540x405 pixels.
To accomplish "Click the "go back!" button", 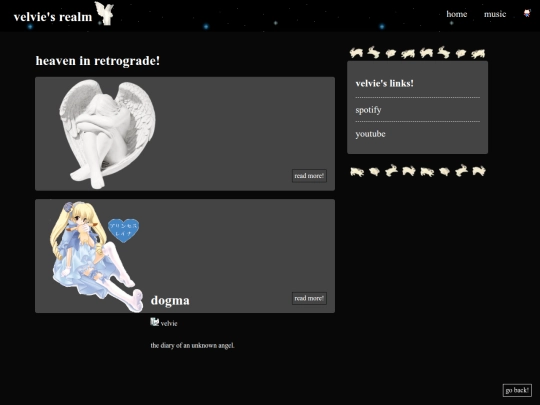I will click(x=517, y=390).
